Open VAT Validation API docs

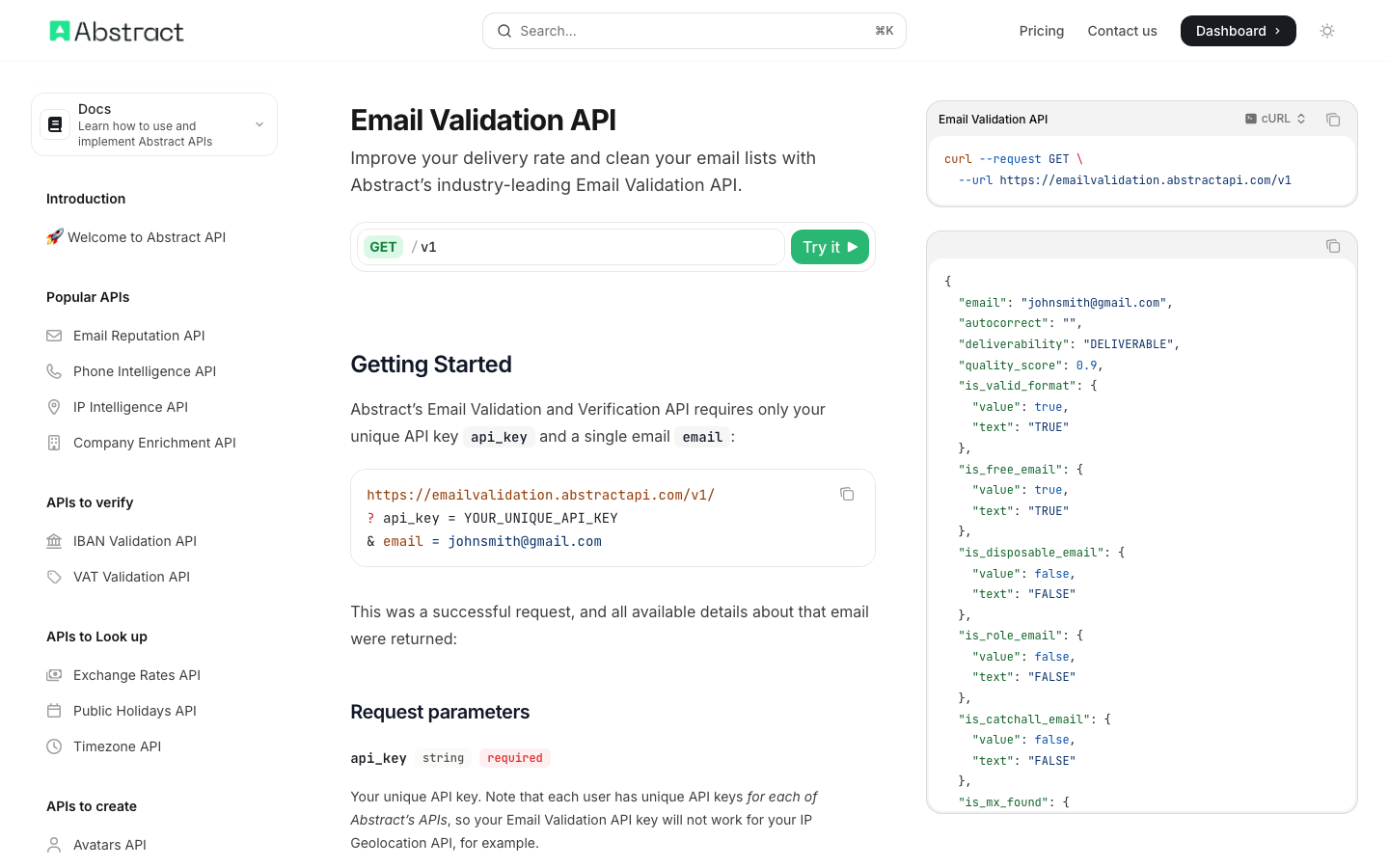(x=131, y=577)
